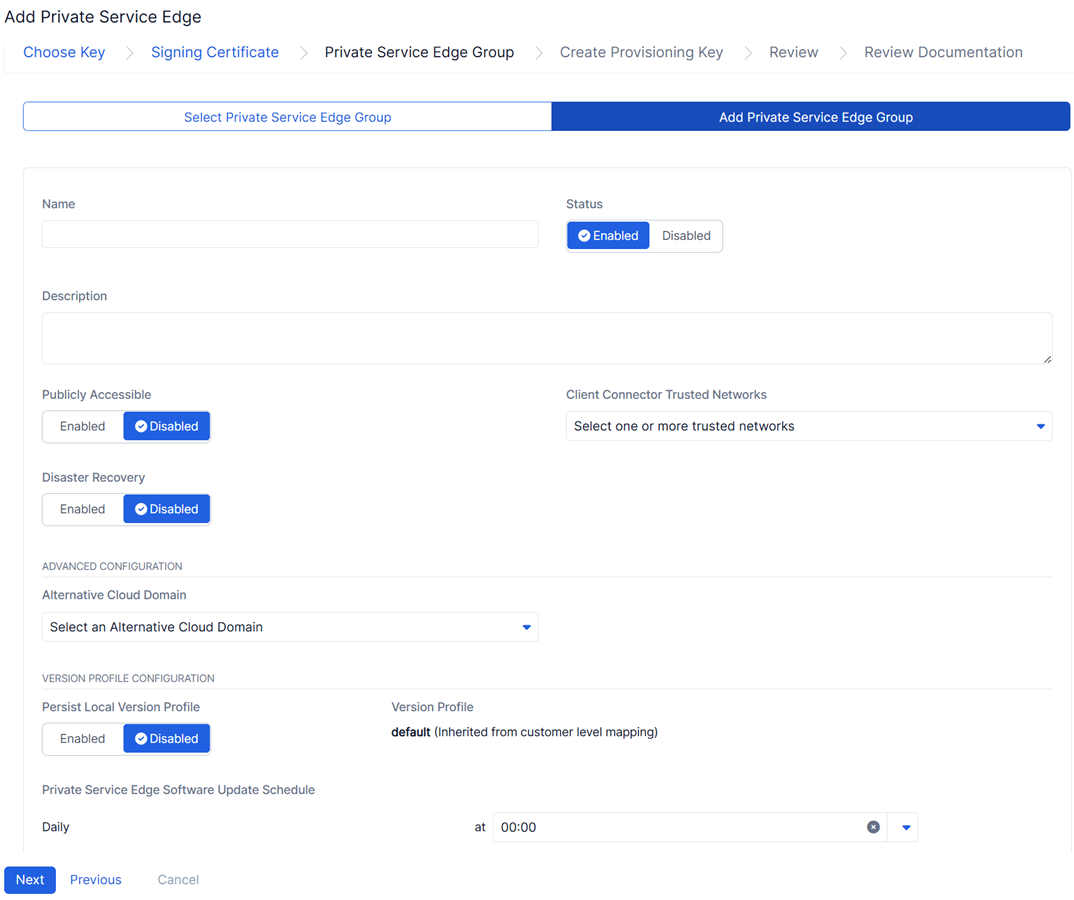
Task: Select Disabled for Disaster Recovery
Action: pyautogui.click(x=166, y=509)
